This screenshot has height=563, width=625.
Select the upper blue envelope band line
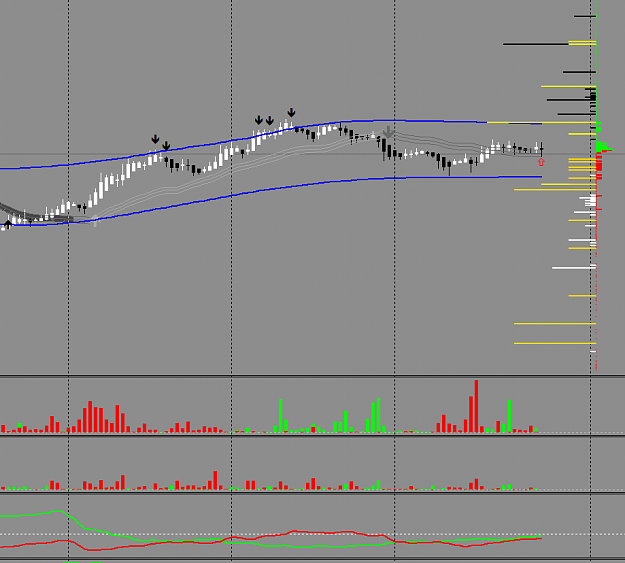(x=271, y=136)
